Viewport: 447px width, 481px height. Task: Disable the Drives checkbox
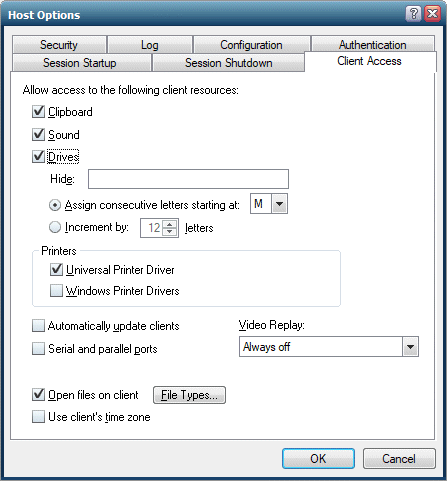38,157
